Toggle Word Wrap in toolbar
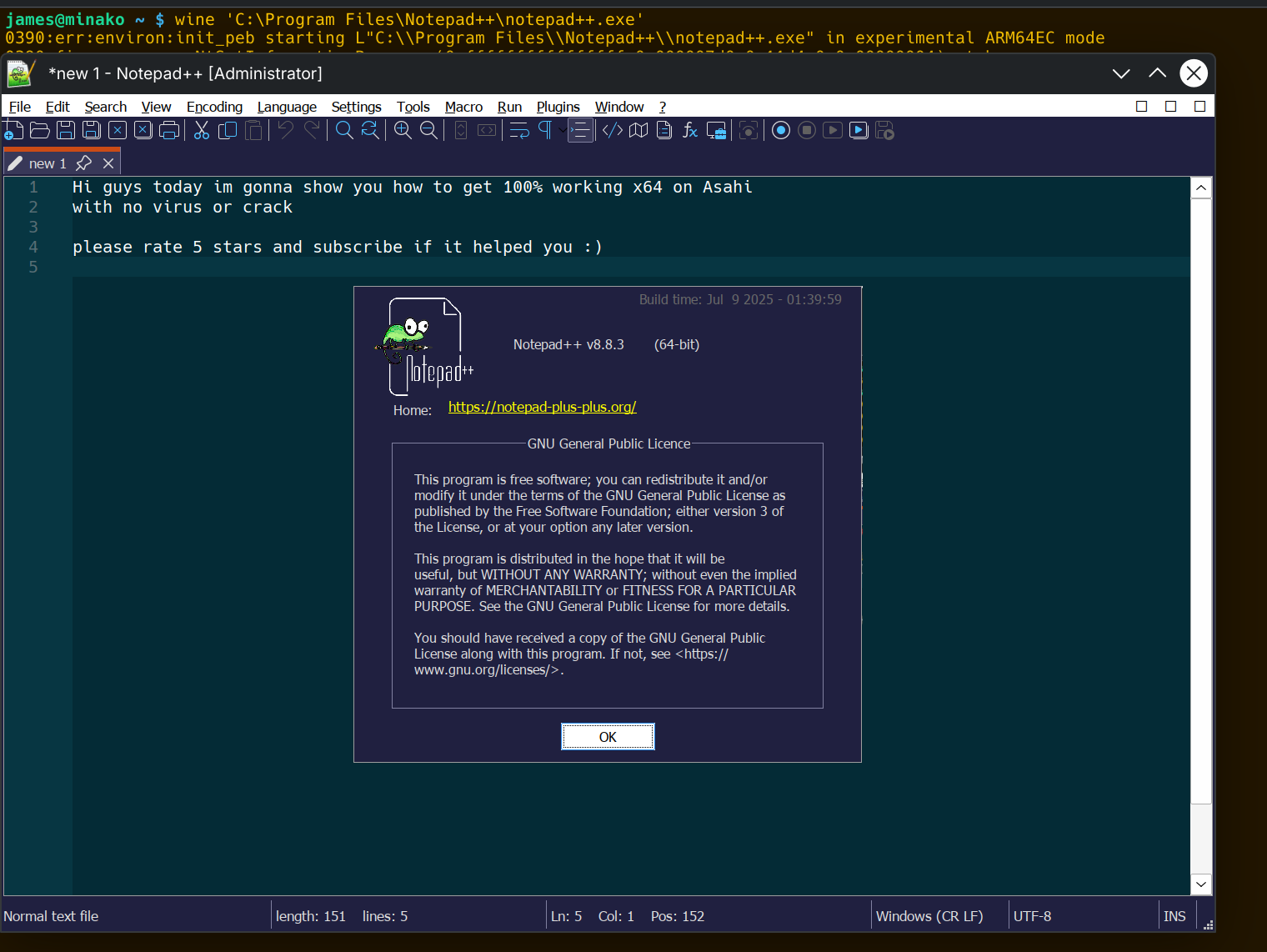The width and height of the screenshot is (1267, 952). tap(519, 130)
